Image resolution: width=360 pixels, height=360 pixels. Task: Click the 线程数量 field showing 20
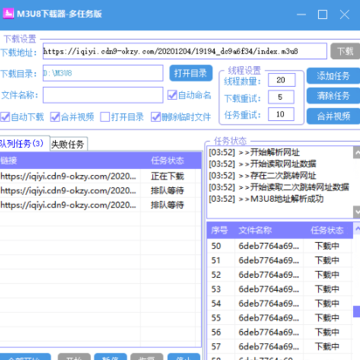281,80
